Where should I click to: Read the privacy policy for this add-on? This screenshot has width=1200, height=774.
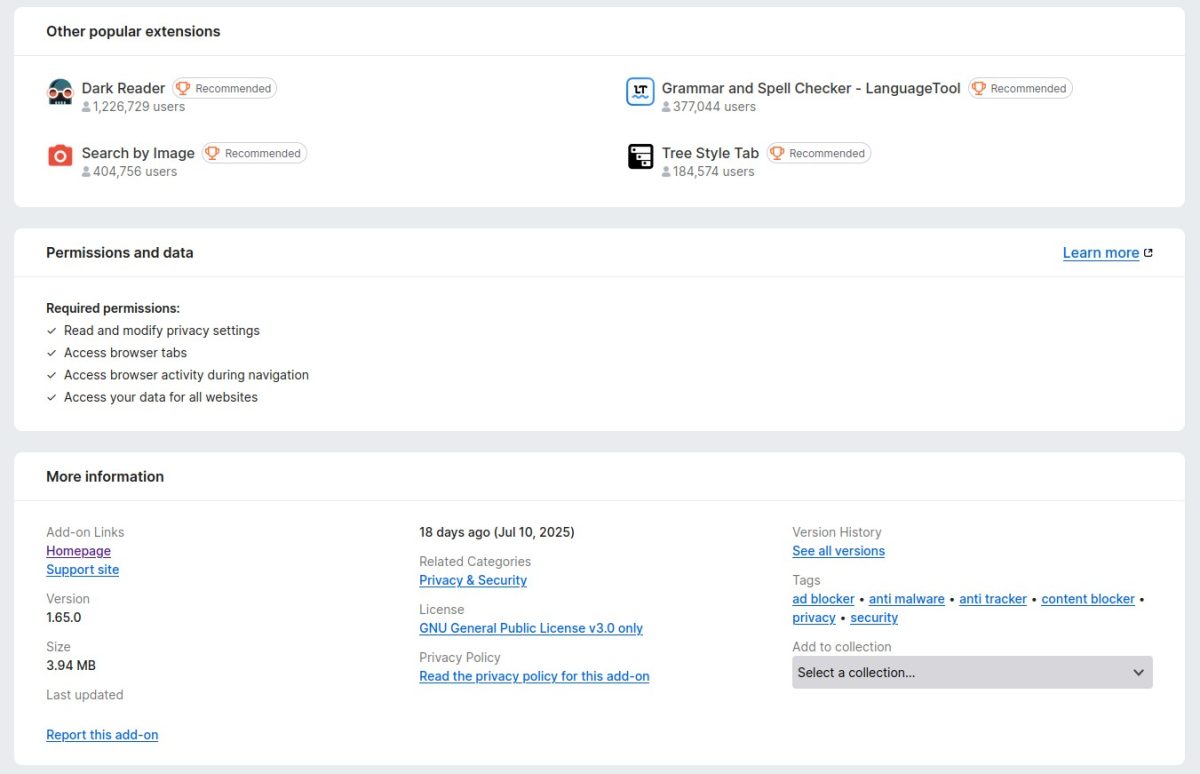click(x=534, y=676)
